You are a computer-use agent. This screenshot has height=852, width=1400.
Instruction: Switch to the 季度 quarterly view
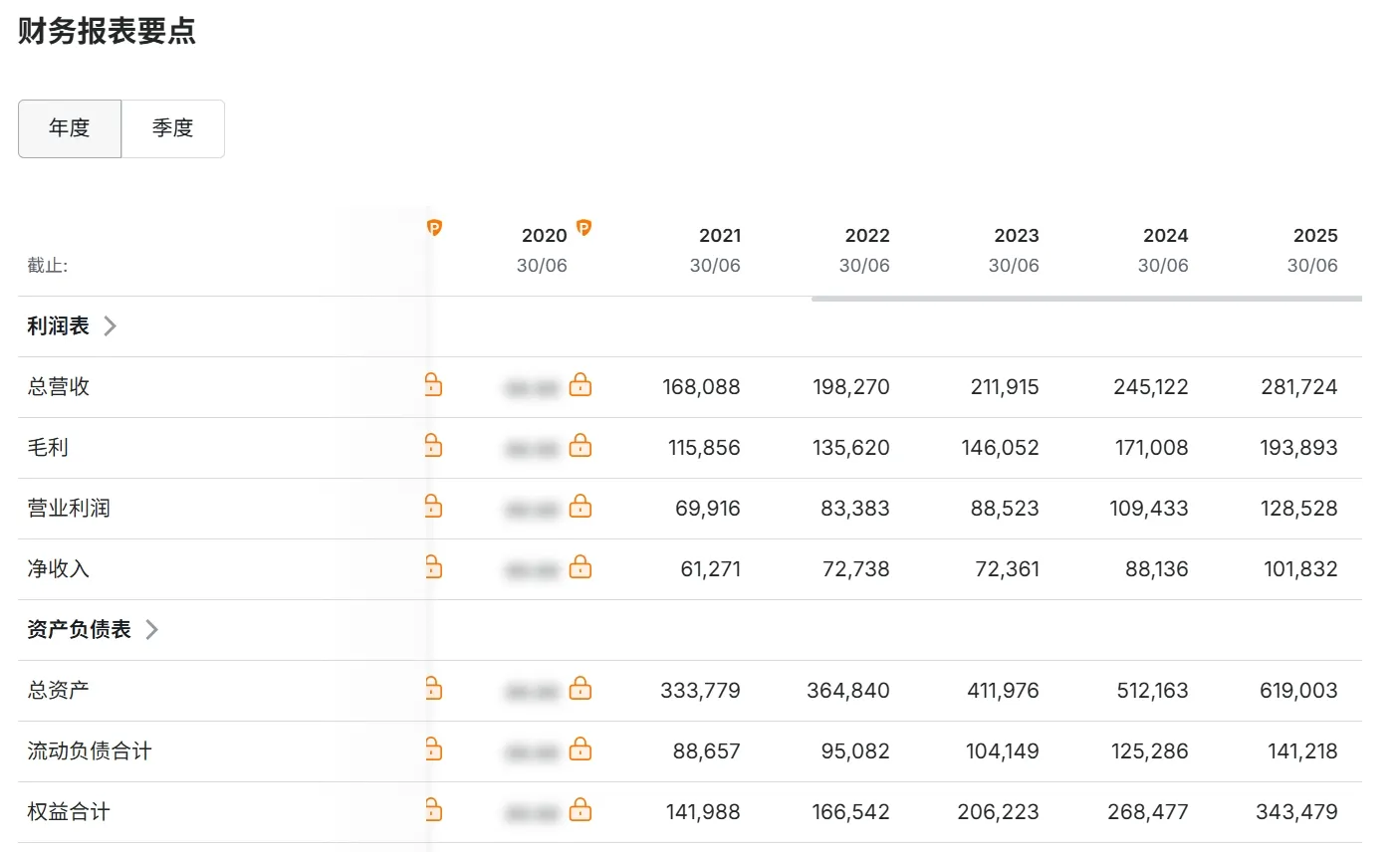pos(172,128)
